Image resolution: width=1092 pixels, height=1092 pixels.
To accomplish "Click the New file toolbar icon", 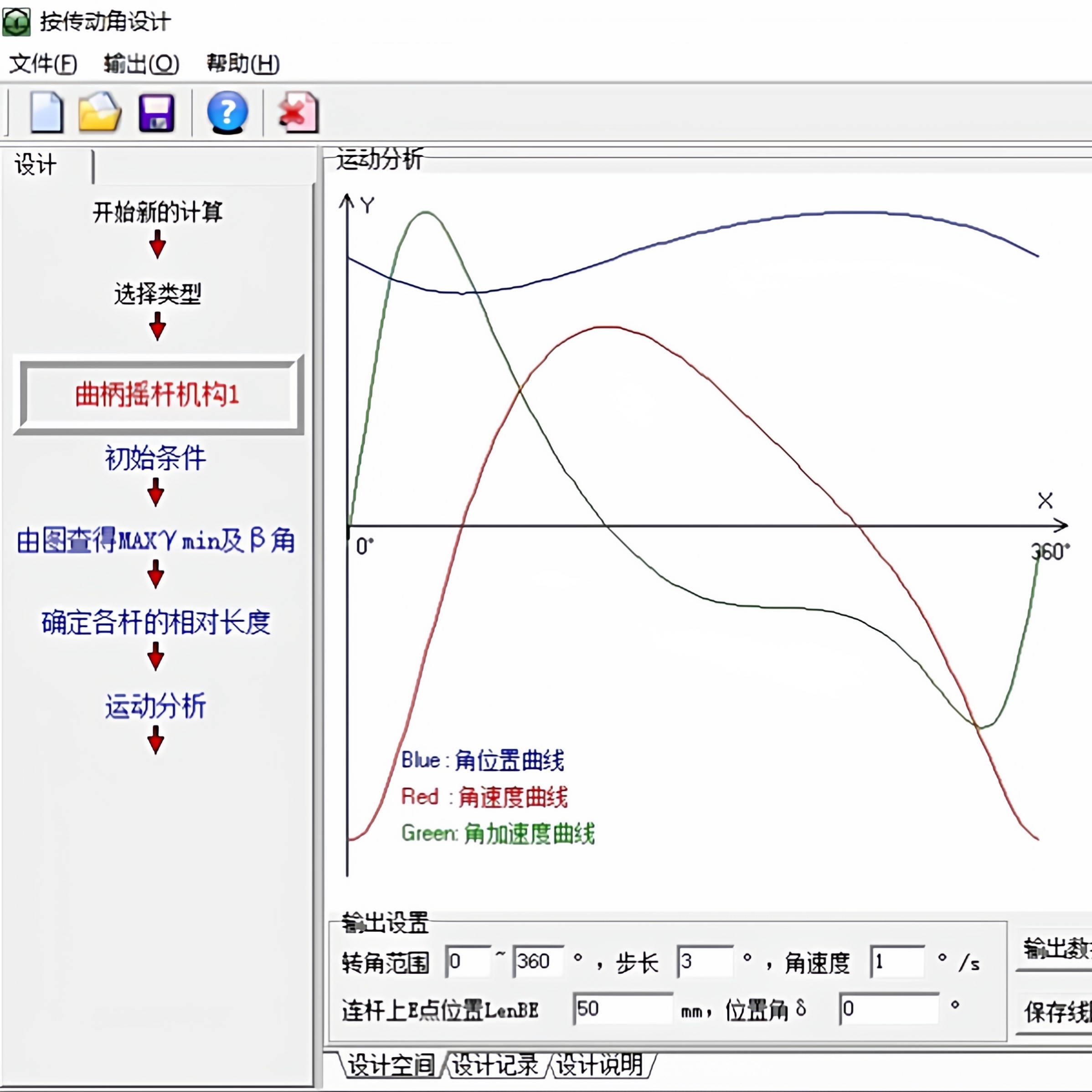I will click(x=46, y=113).
